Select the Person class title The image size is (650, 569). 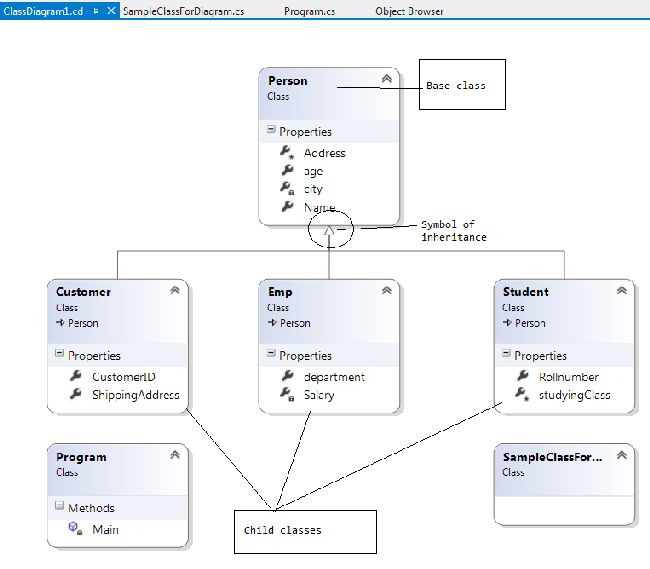click(x=288, y=80)
